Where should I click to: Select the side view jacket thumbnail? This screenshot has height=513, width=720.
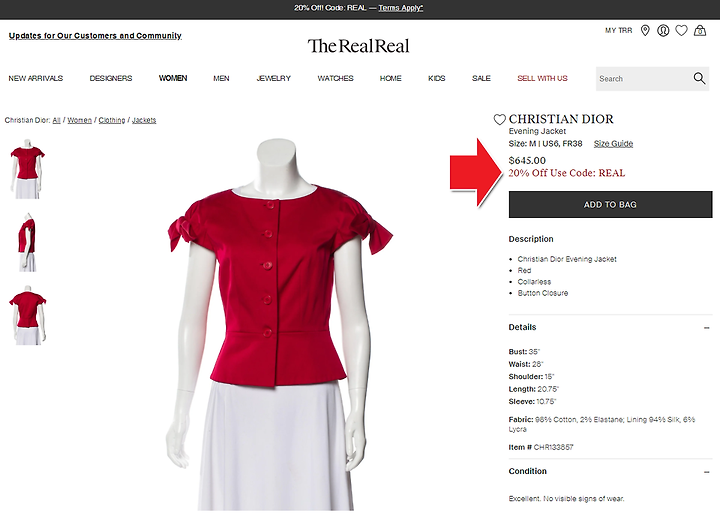click(x=28, y=242)
